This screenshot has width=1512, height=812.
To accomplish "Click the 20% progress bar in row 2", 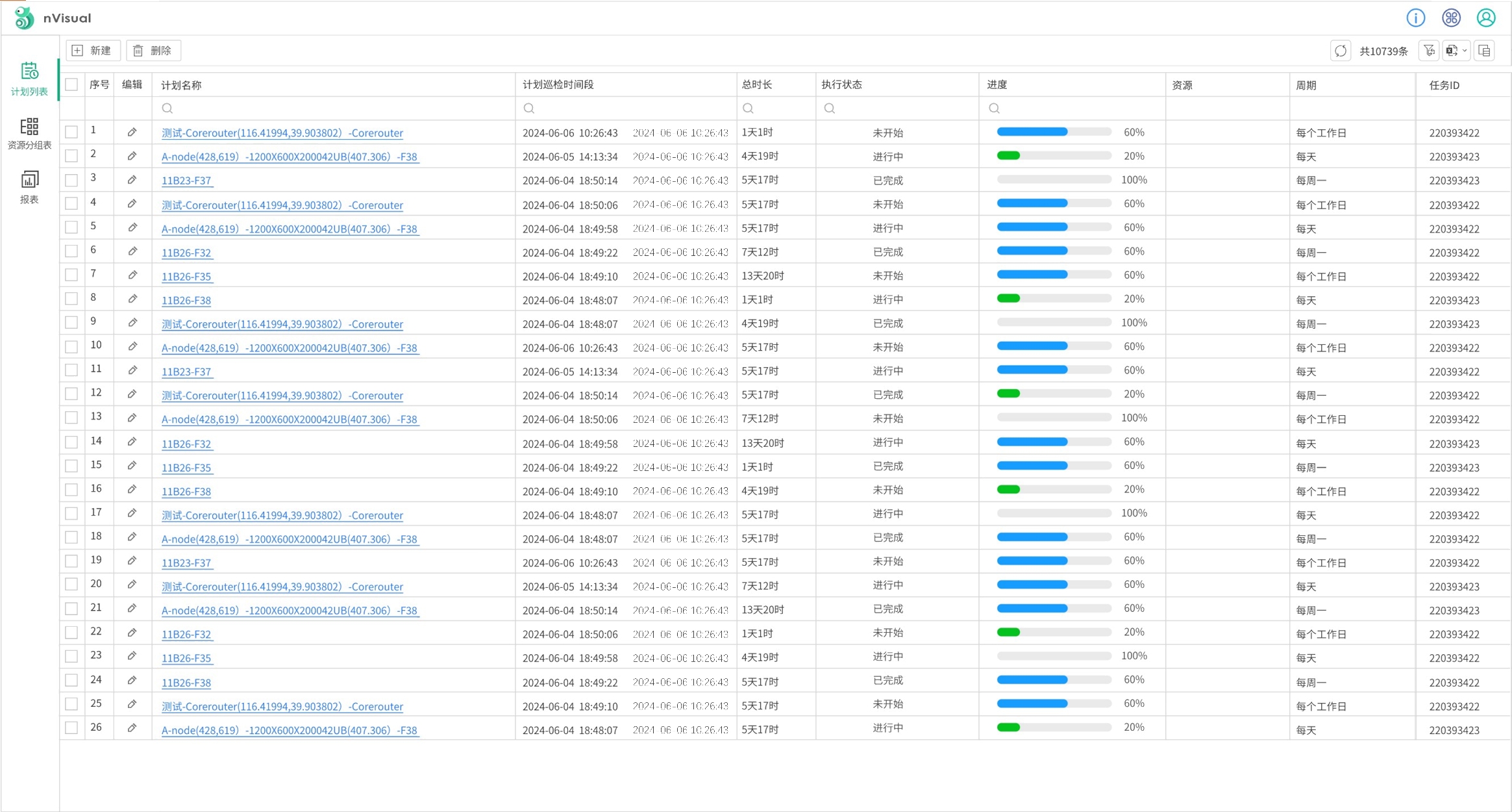I will tap(1054, 156).
